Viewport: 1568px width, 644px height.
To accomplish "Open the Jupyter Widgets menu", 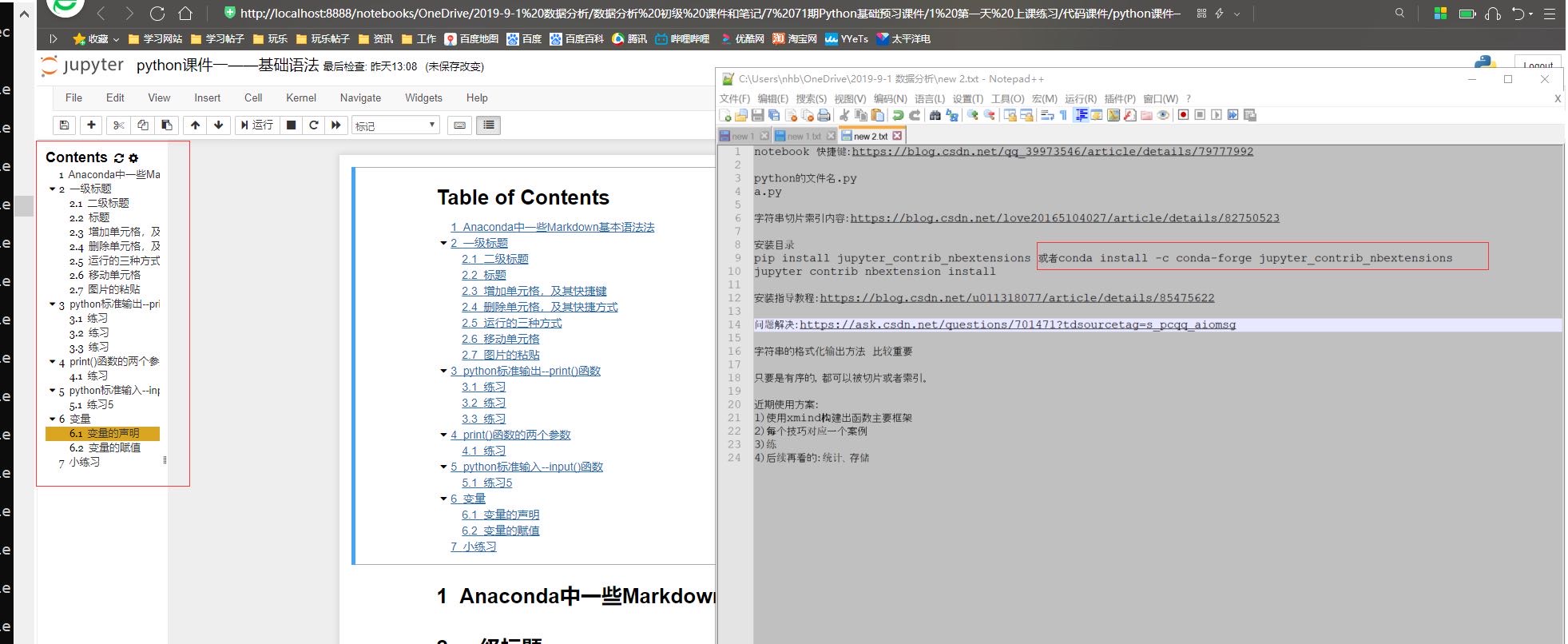I will (x=423, y=97).
